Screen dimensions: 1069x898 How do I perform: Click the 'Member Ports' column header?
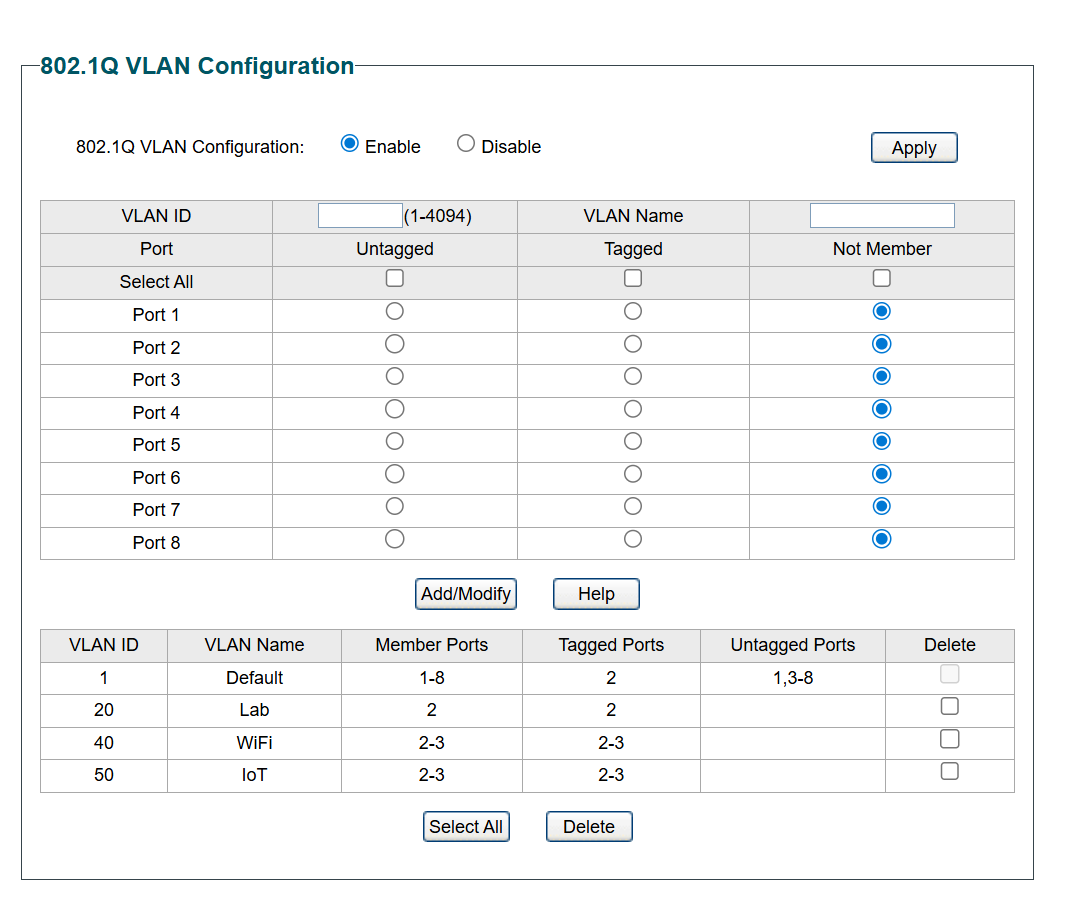coord(432,645)
